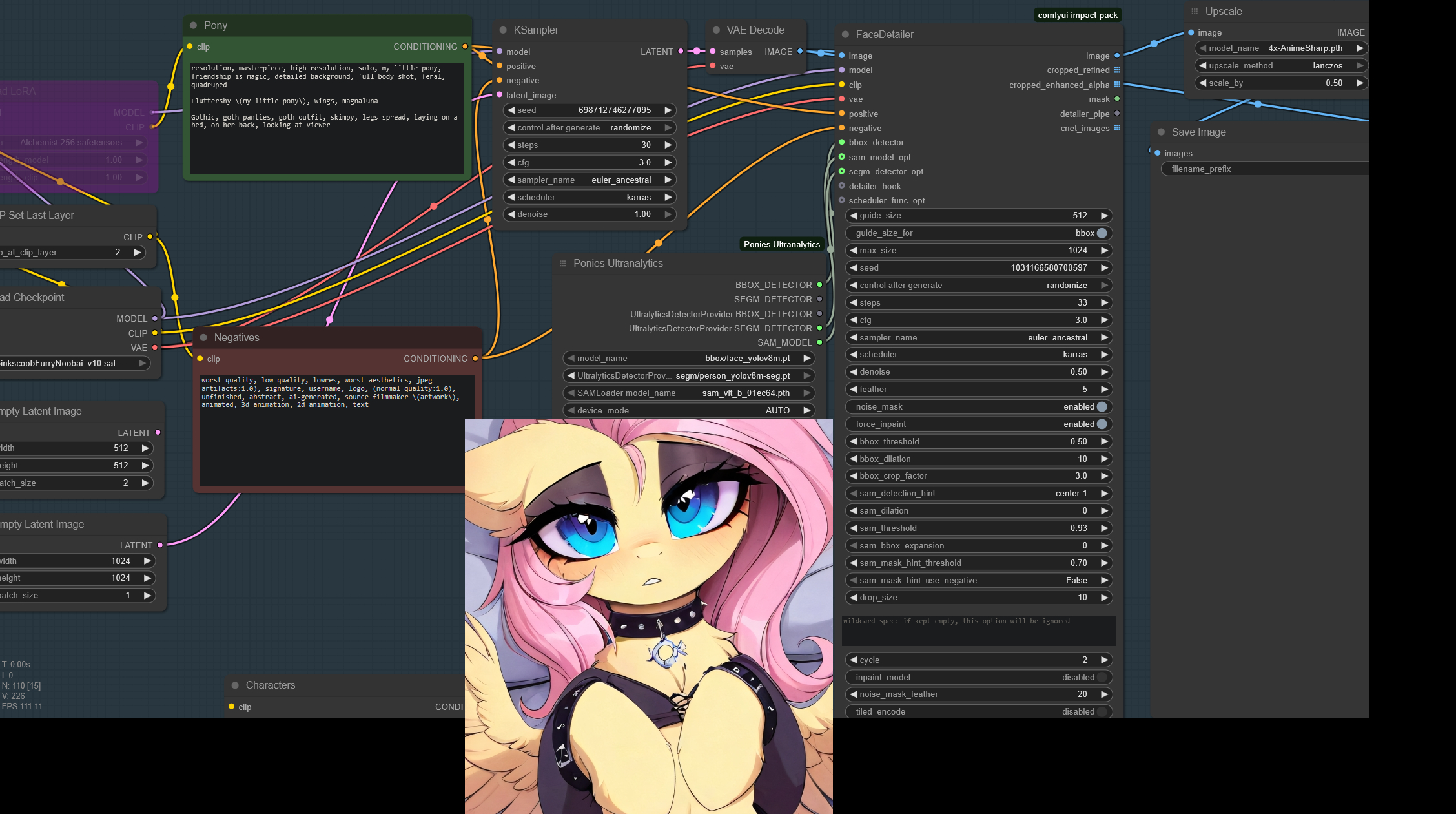The image size is (1456, 814).
Task: Click the Ponies Ultranalytics badge label
Action: (x=782, y=245)
